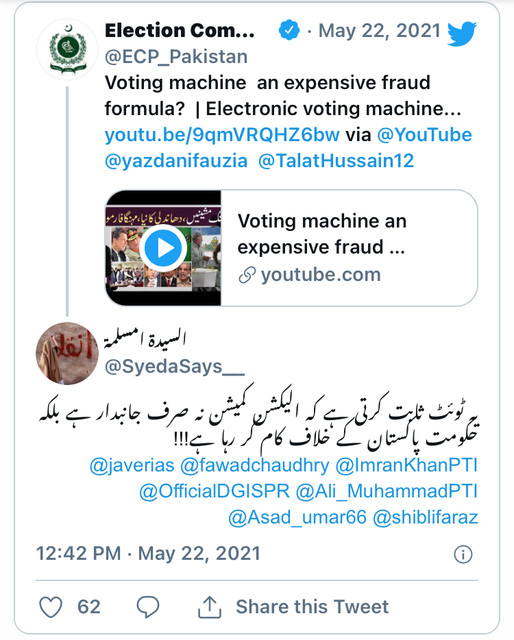Screen dimensions: 514x640
Task: Visit @TalatHussain12 profile mention
Action: 336,161
